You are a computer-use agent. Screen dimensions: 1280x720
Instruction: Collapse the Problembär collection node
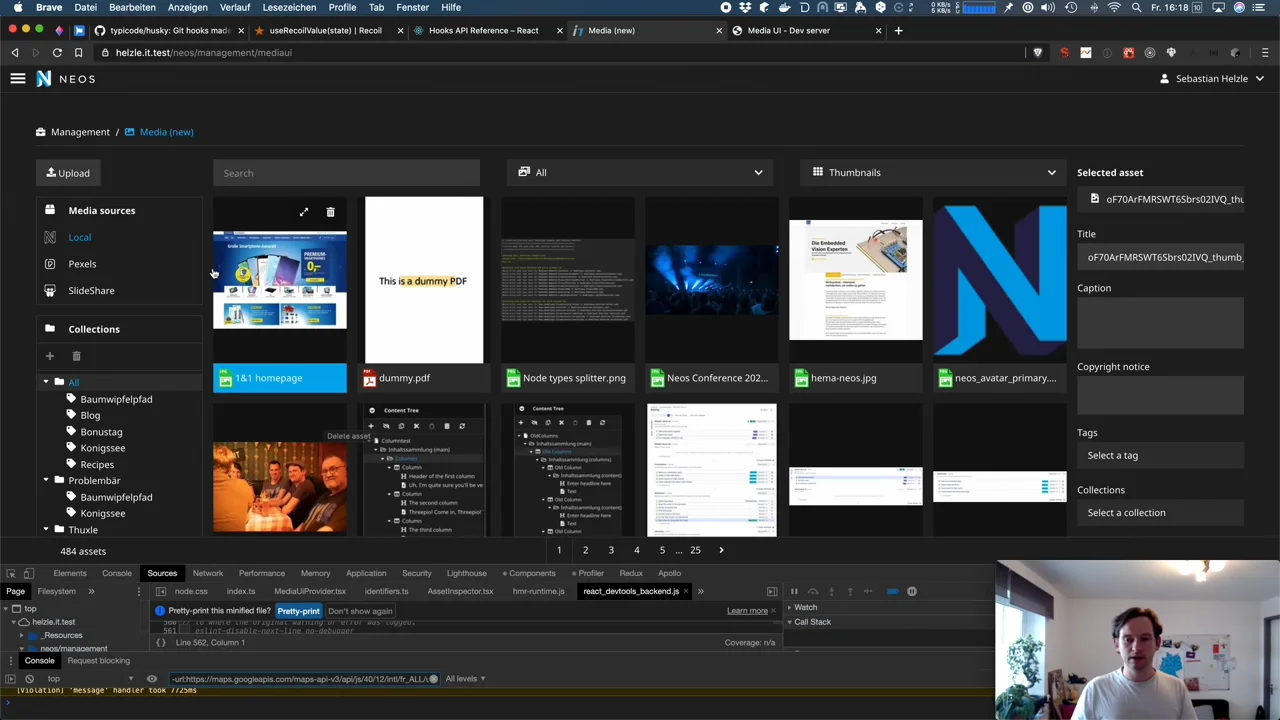pos(45,481)
